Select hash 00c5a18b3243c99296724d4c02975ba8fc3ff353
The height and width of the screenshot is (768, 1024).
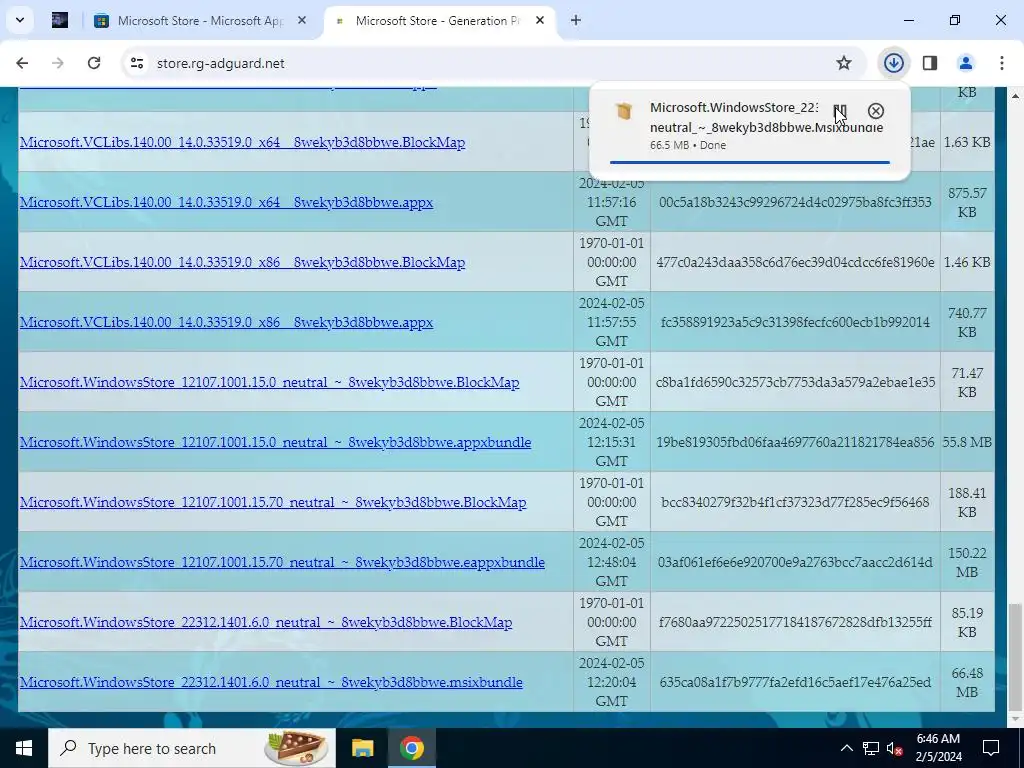pos(795,202)
